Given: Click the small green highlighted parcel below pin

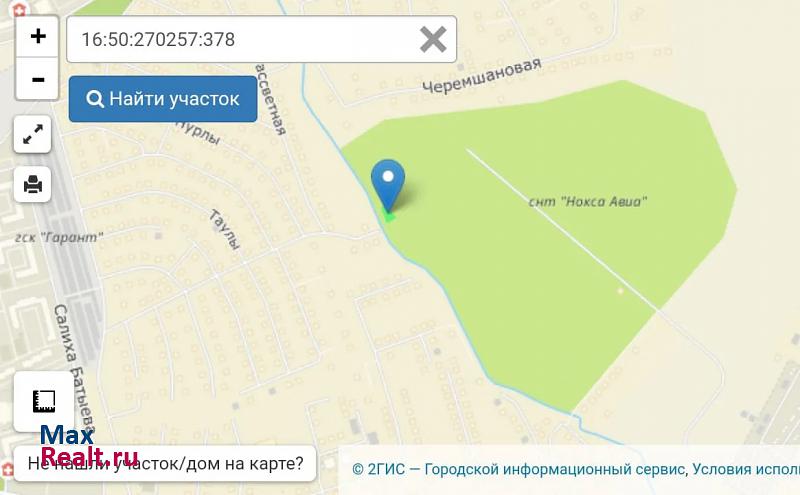Looking at the screenshot, I should [389, 216].
